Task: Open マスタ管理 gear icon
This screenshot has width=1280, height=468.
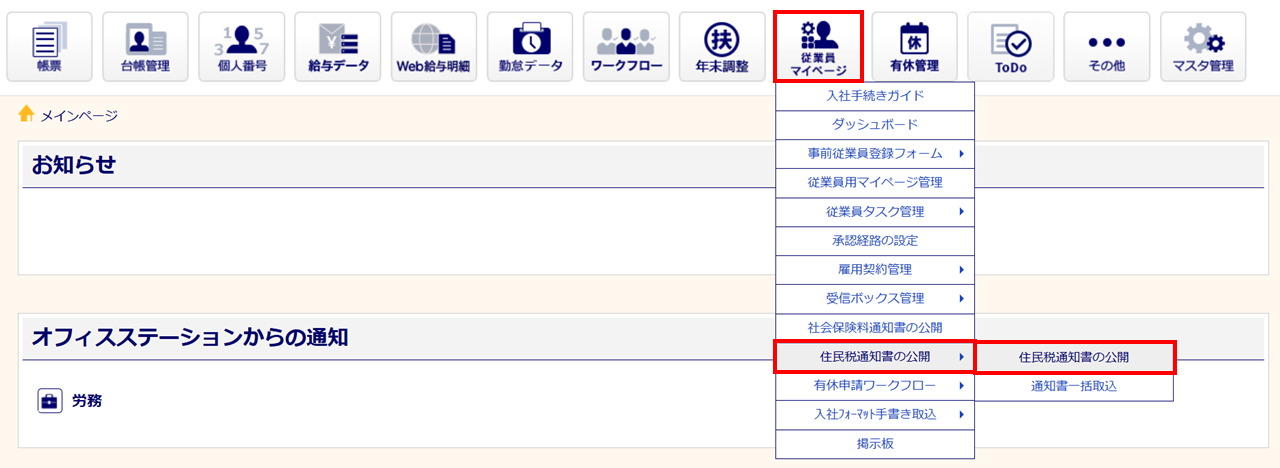Action: click(1202, 47)
